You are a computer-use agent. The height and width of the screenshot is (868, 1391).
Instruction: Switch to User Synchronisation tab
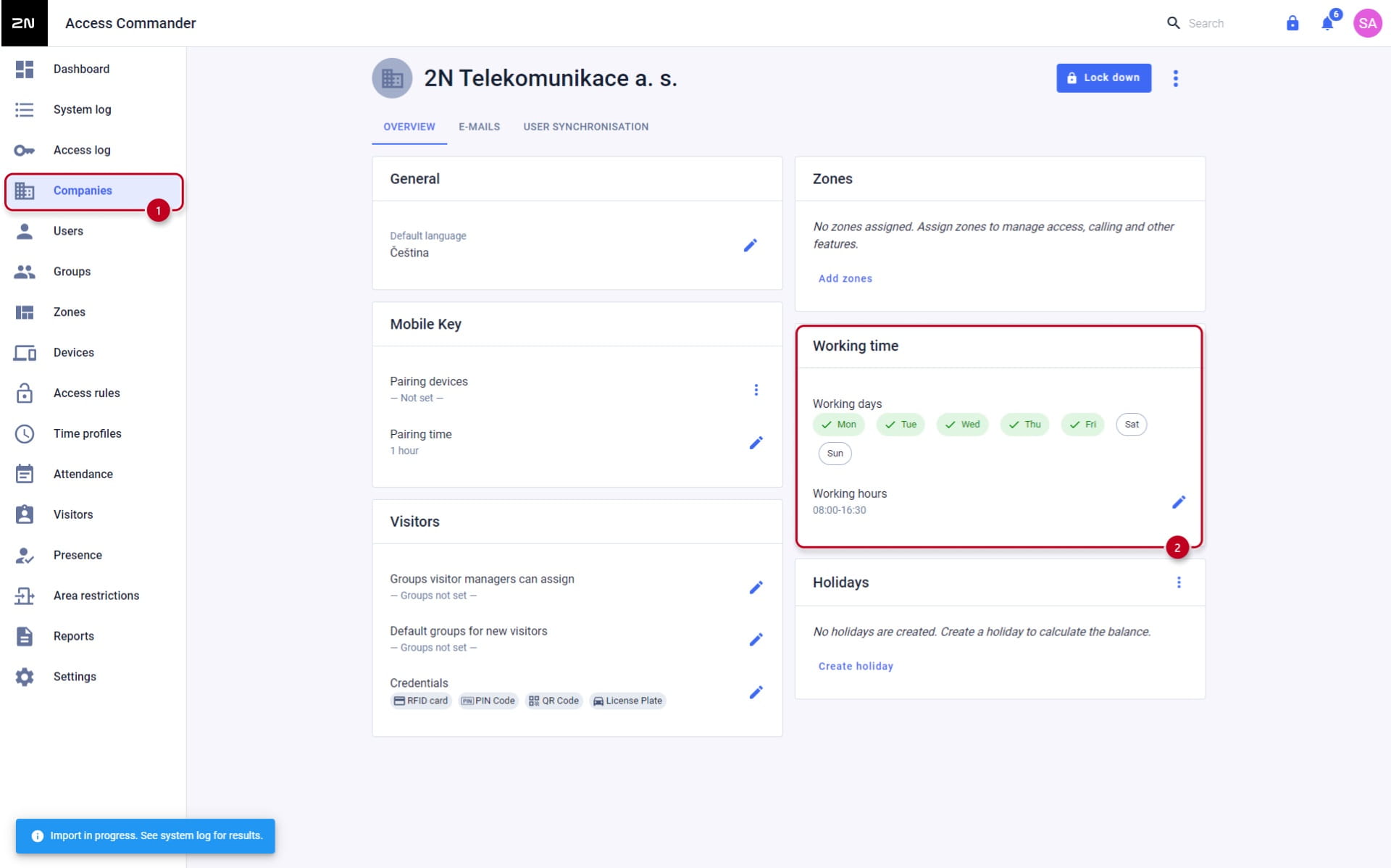(586, 127)
